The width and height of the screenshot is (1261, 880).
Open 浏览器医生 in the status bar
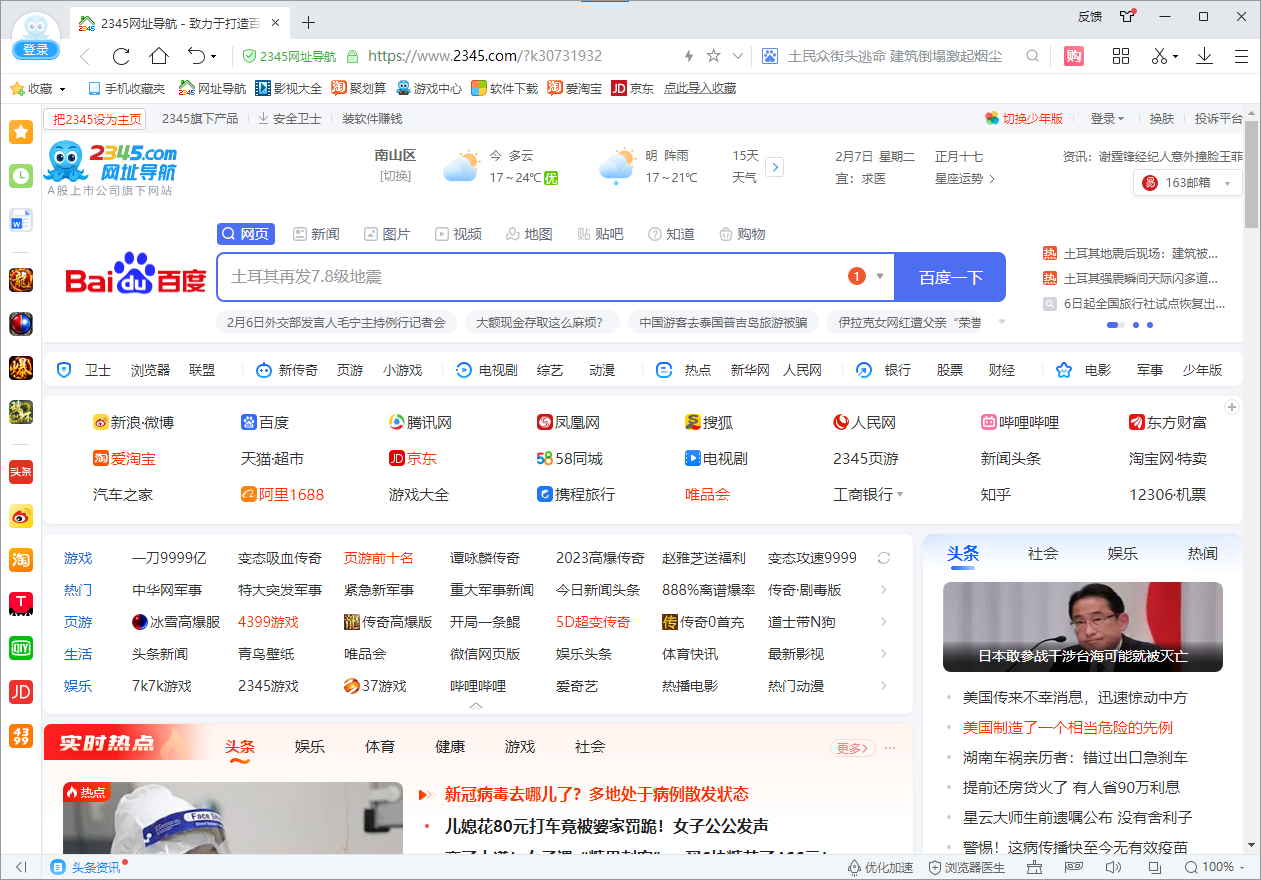coord(967,867)
